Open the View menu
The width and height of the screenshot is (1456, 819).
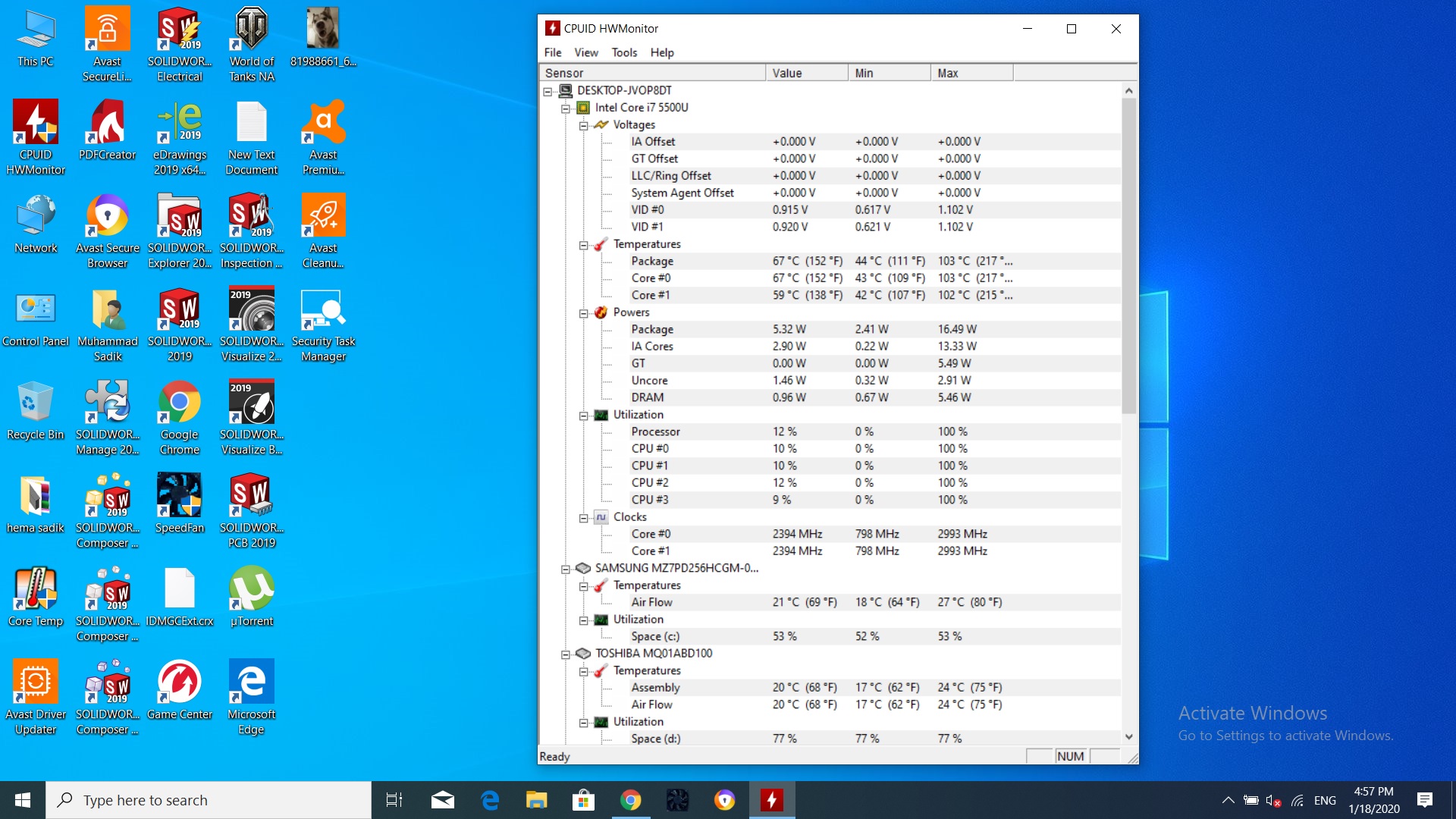click(x=586, y=52)
